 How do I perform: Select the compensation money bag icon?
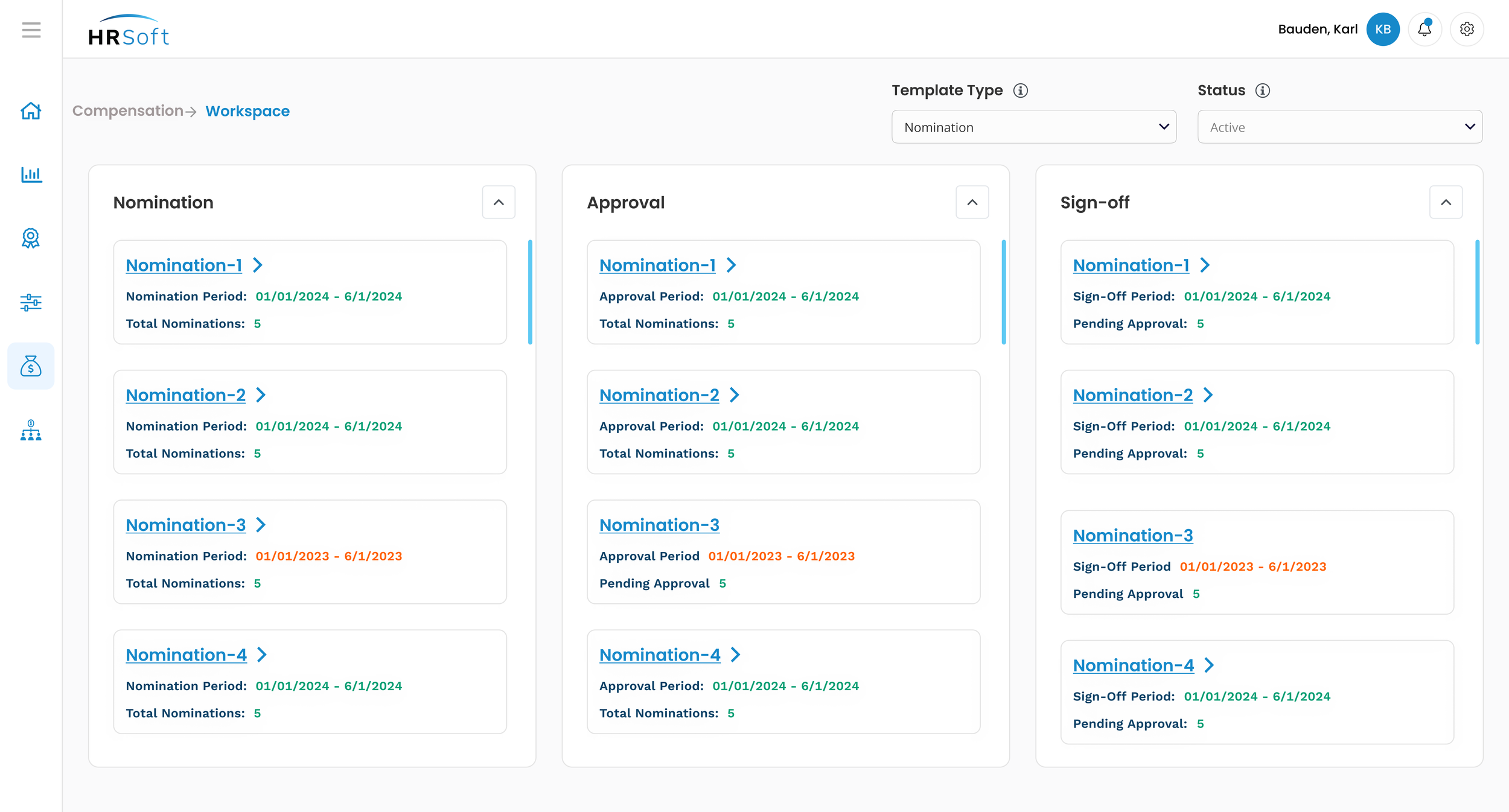coord(31,366)
